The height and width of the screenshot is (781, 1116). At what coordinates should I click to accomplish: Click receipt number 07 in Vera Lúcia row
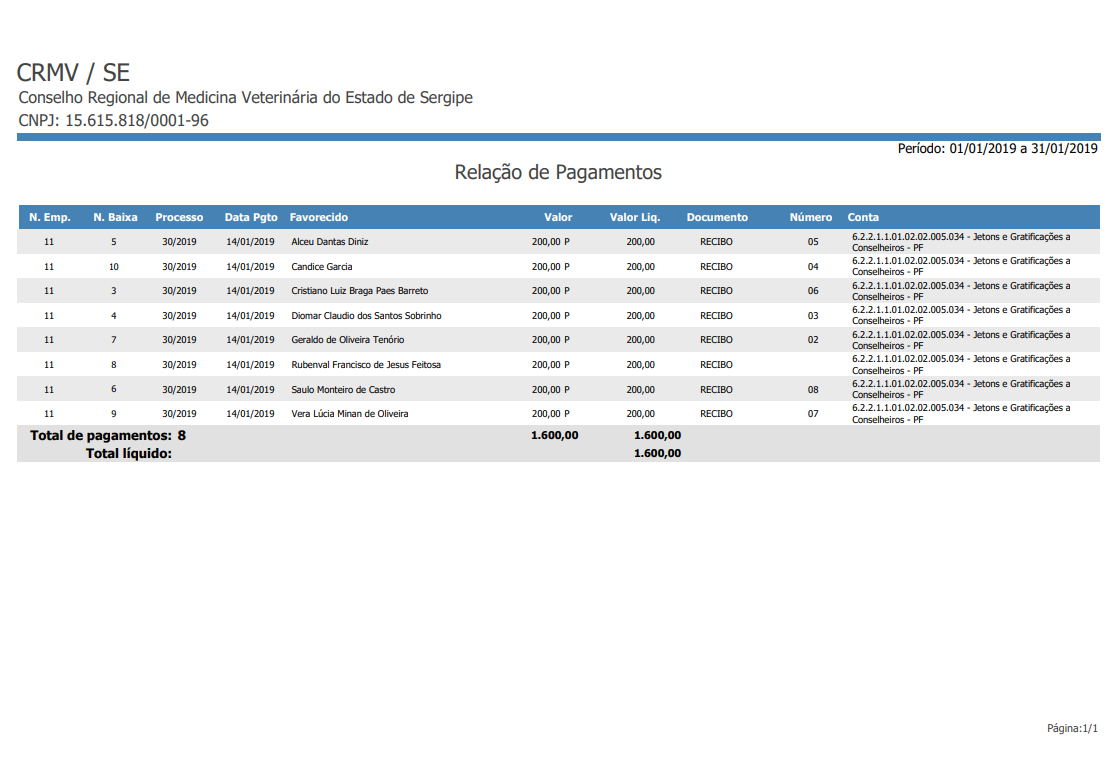[x=813, y=414]
